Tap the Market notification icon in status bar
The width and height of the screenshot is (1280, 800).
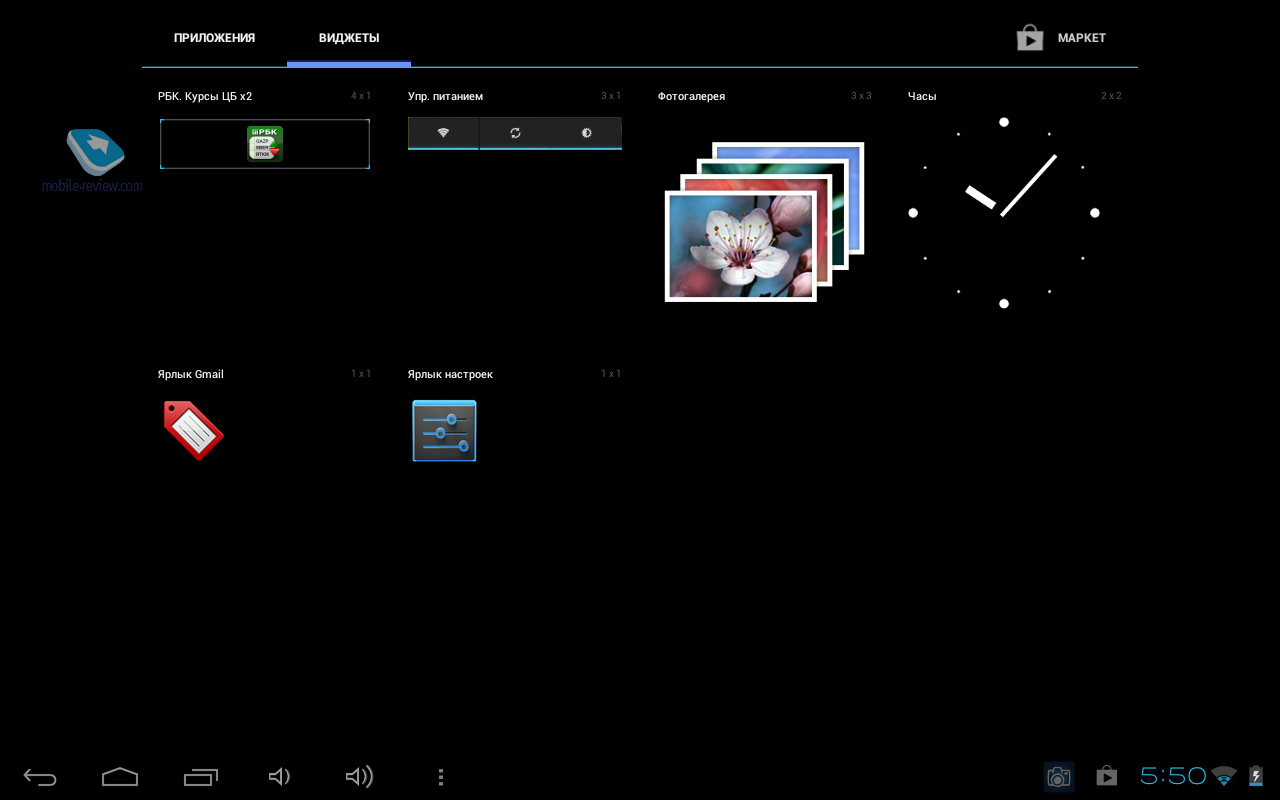pyautogui.click(x=1106, y=776)
